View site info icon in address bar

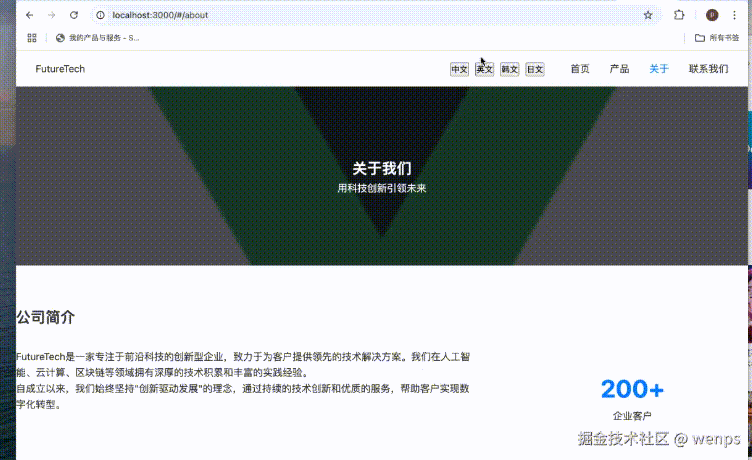(x=100, y=15)
